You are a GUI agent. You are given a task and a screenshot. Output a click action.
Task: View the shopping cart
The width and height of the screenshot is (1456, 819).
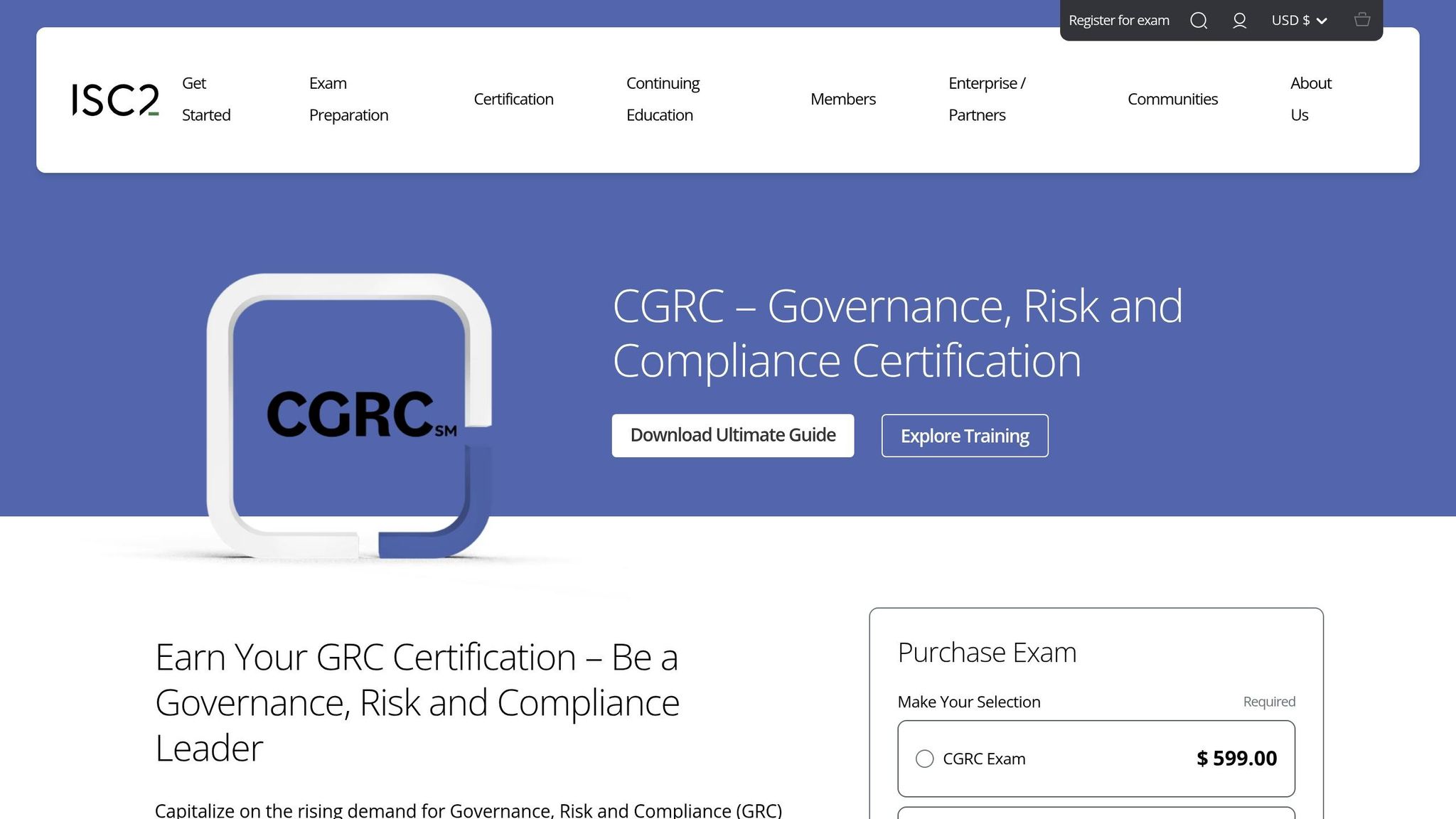1363,20
